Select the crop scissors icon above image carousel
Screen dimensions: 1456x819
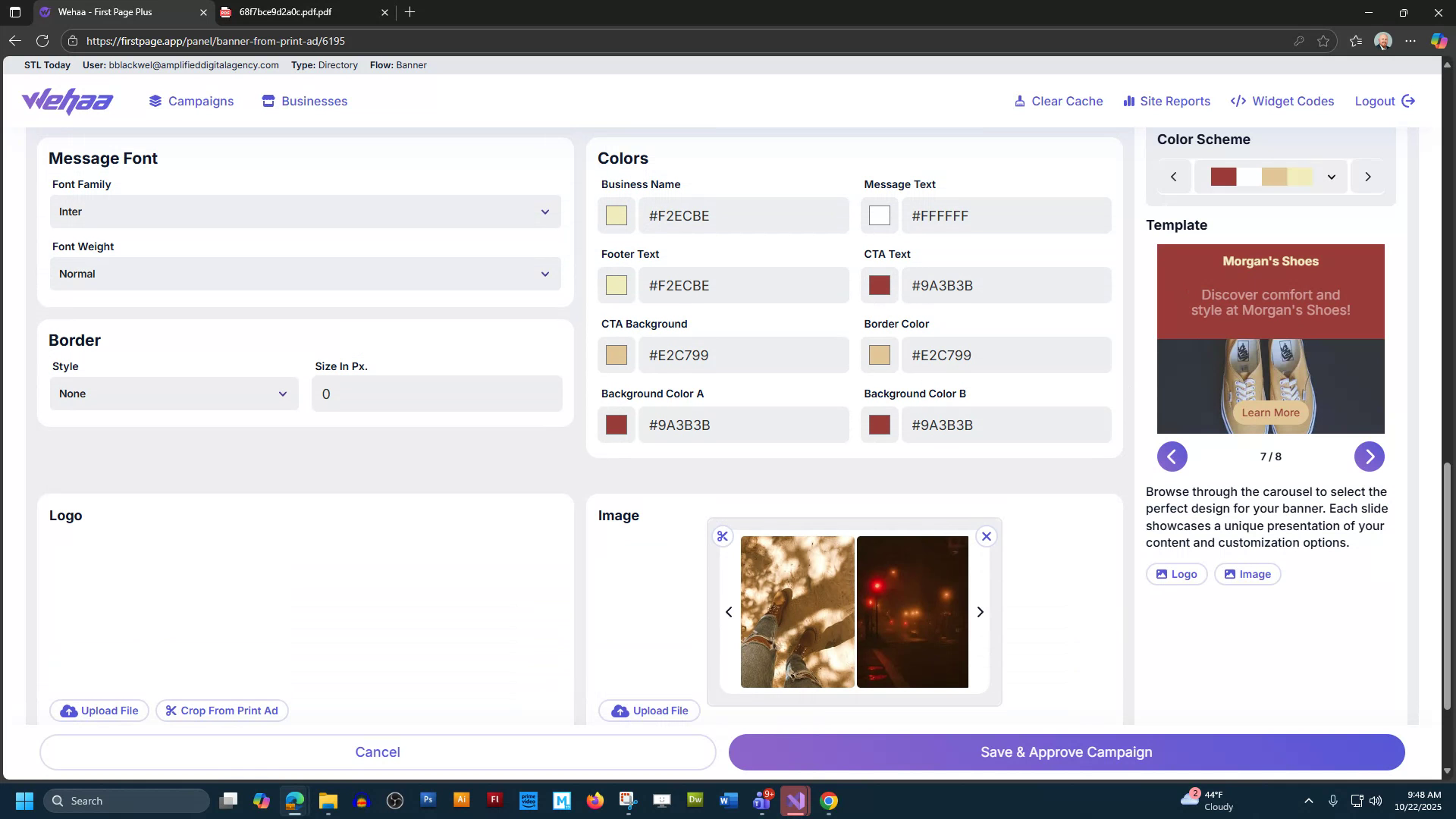click(x=722, y=536)
